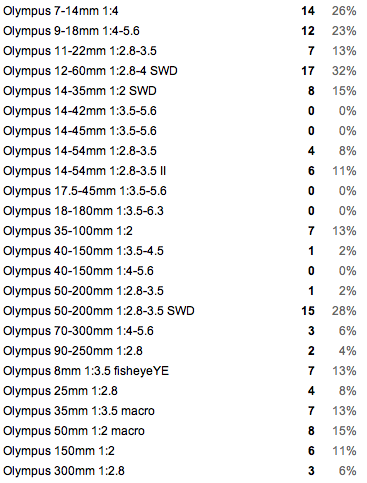Select Olympus 50mm 1:2 macro lens
This screenshot has height=483, width=367.
click(74, 431)
